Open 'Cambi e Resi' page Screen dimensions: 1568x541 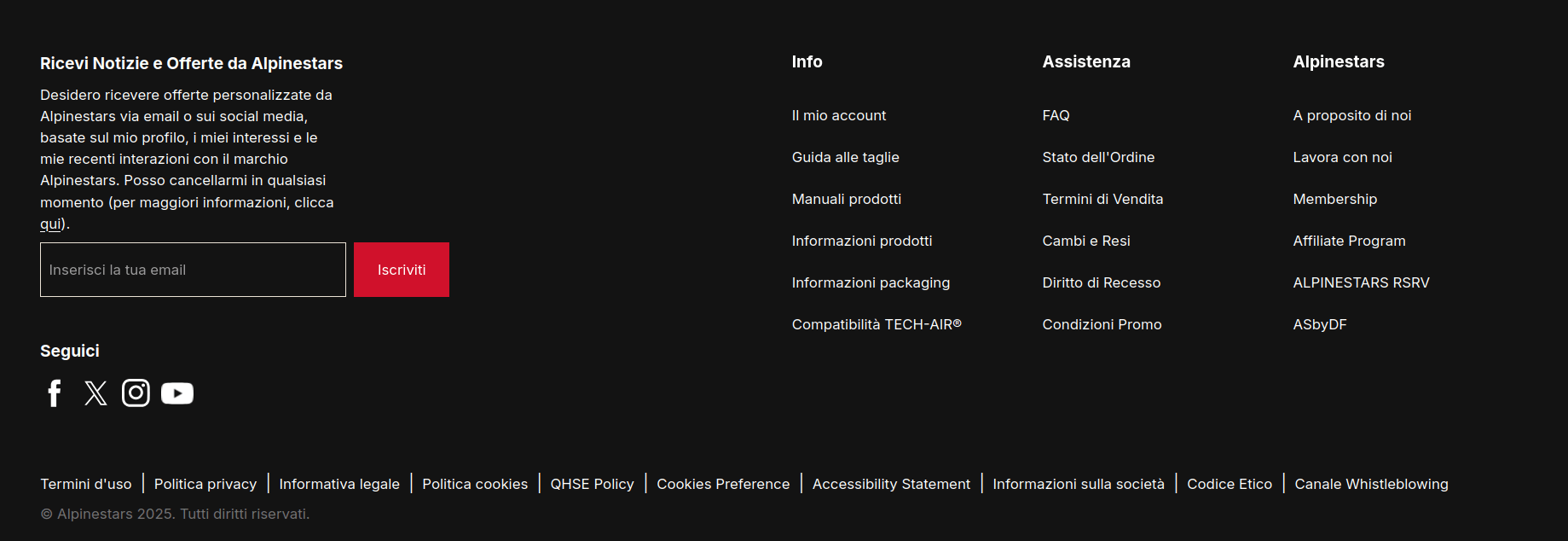[1085, 241]
